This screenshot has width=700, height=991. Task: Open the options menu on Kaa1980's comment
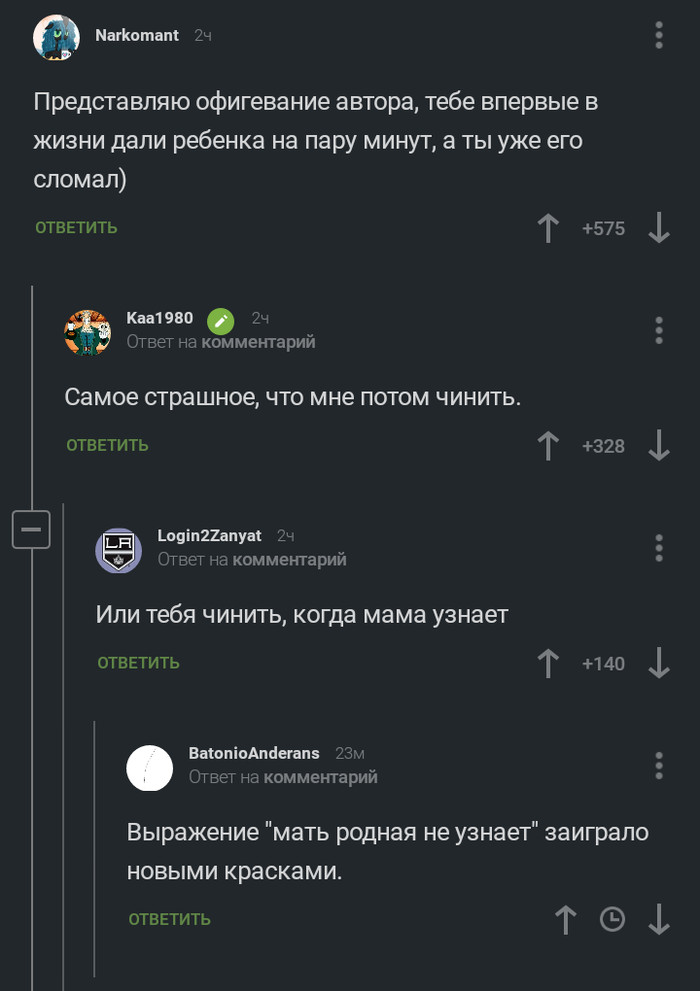pyautogui.click(x=658, y=330)
